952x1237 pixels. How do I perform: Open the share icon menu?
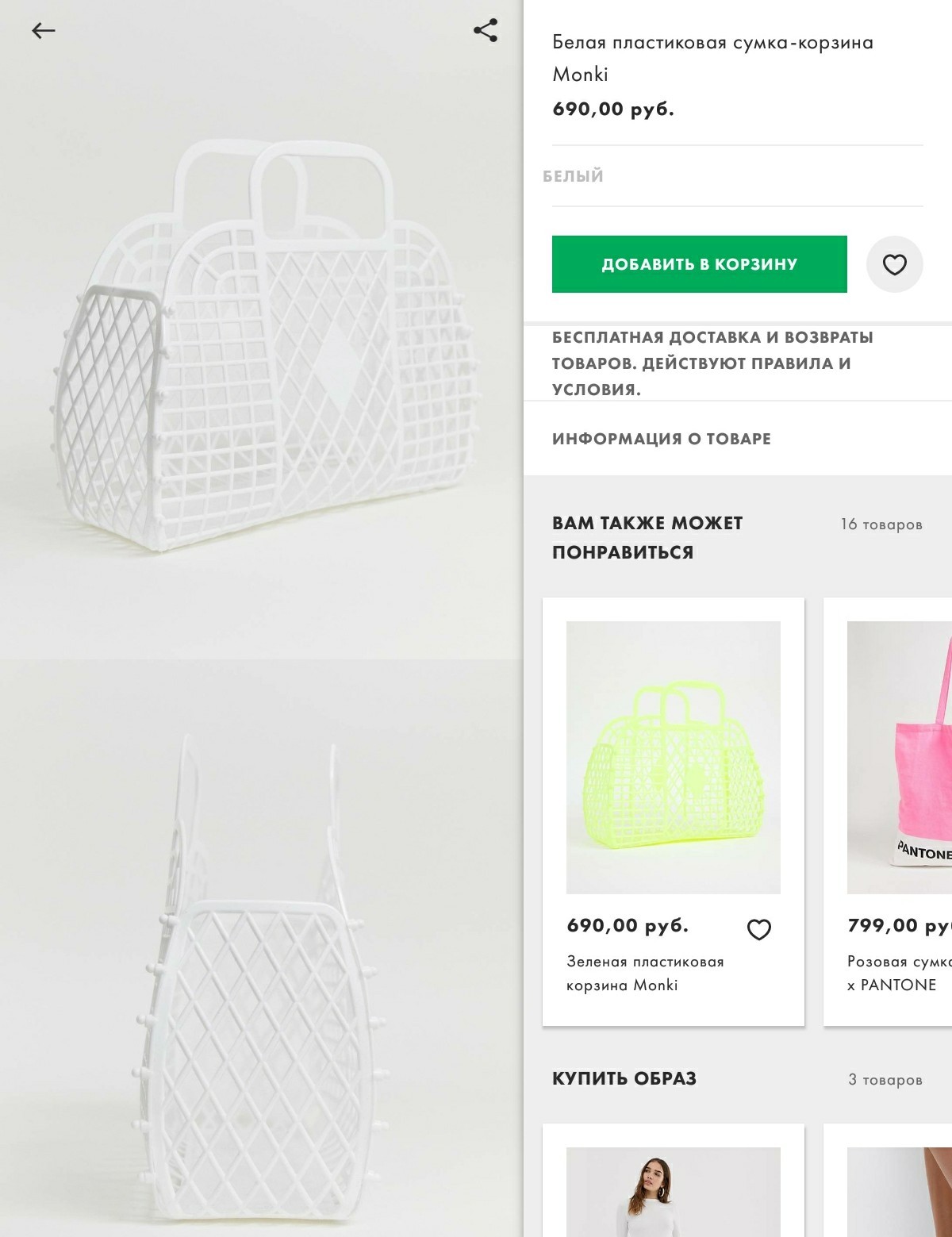(486, 30)
